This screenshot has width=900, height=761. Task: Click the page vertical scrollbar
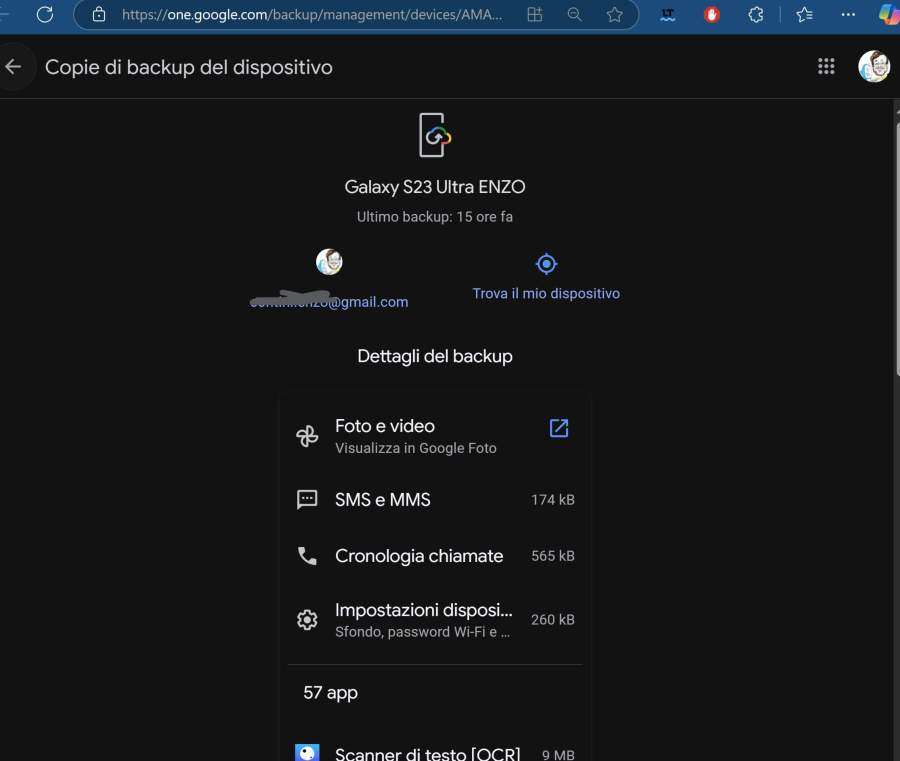(895, 240)
